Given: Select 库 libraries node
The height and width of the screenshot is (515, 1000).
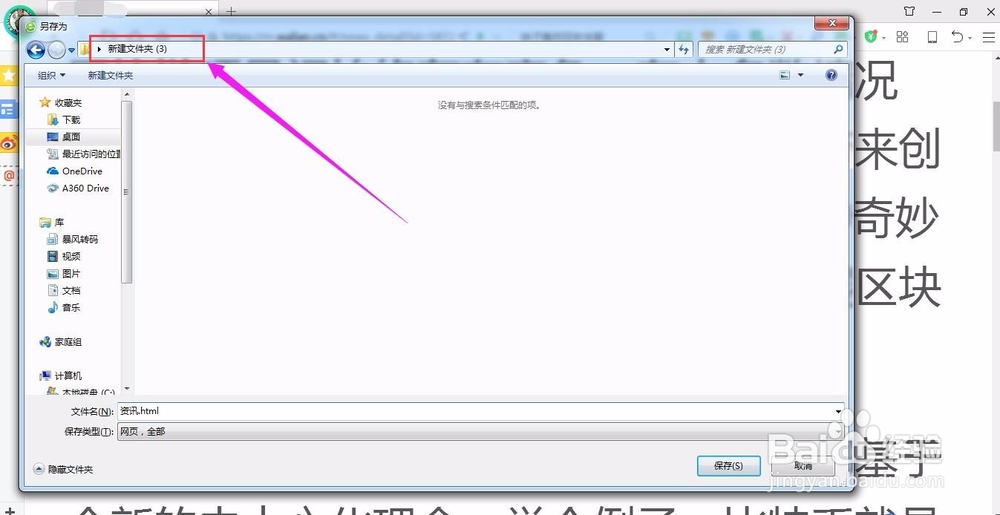Looking at the screenshot, I should (x=52, y=222).
